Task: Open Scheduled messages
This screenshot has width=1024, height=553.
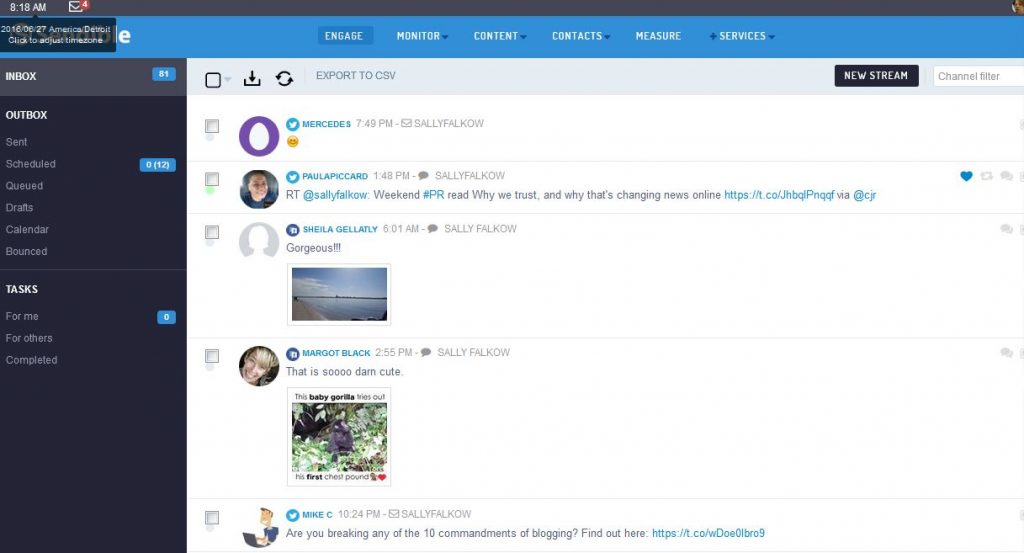Action: tap(31, 164)
